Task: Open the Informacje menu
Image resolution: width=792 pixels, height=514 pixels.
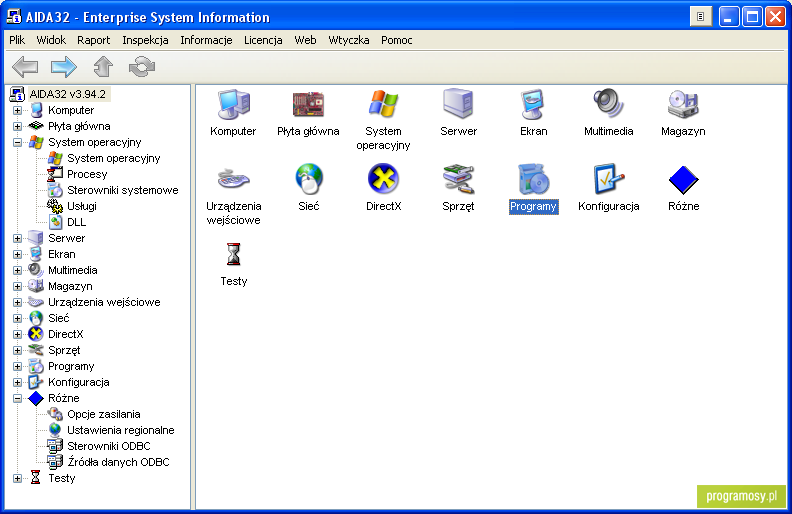Action: [x=206, y=40]
